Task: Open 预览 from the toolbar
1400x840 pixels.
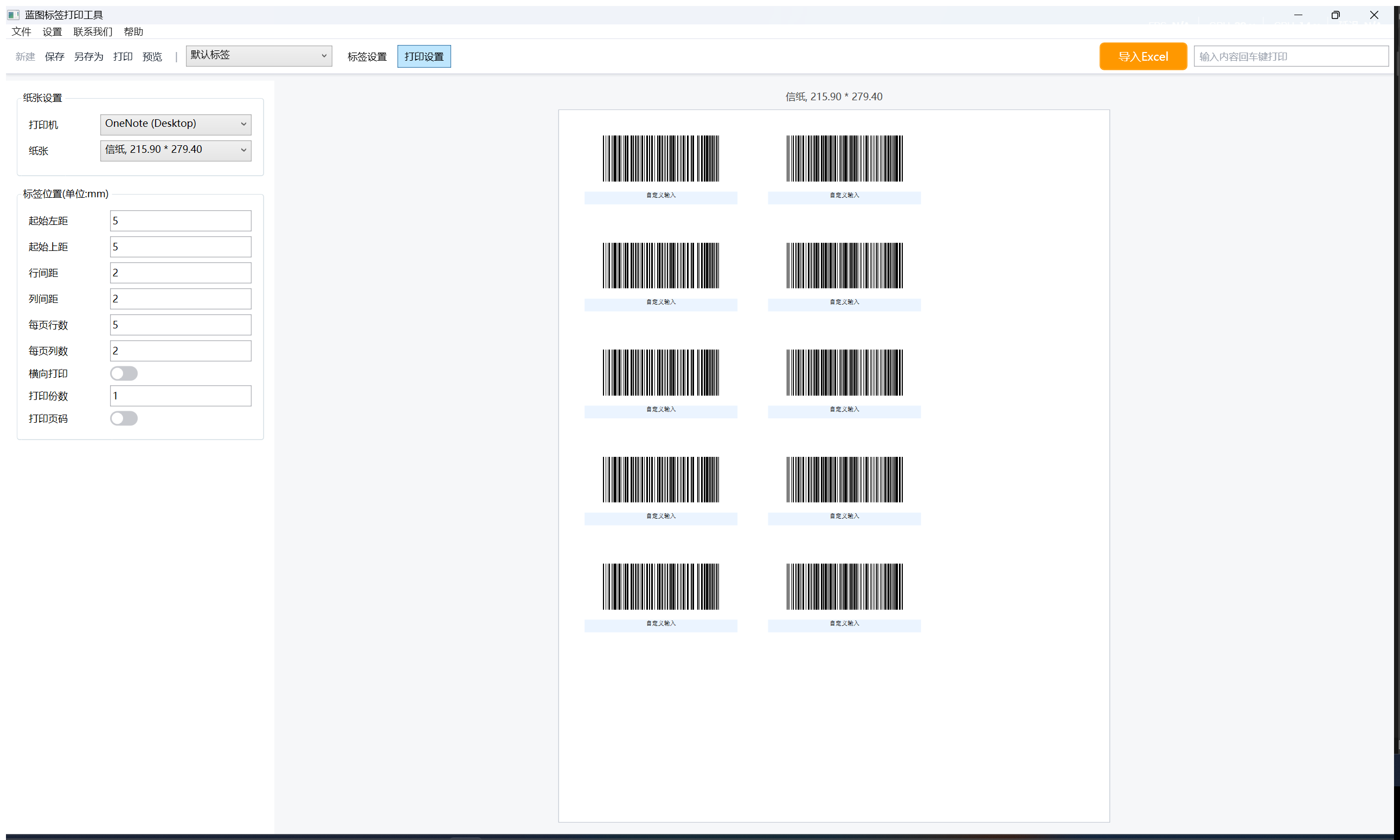Action: click(152, 56)
